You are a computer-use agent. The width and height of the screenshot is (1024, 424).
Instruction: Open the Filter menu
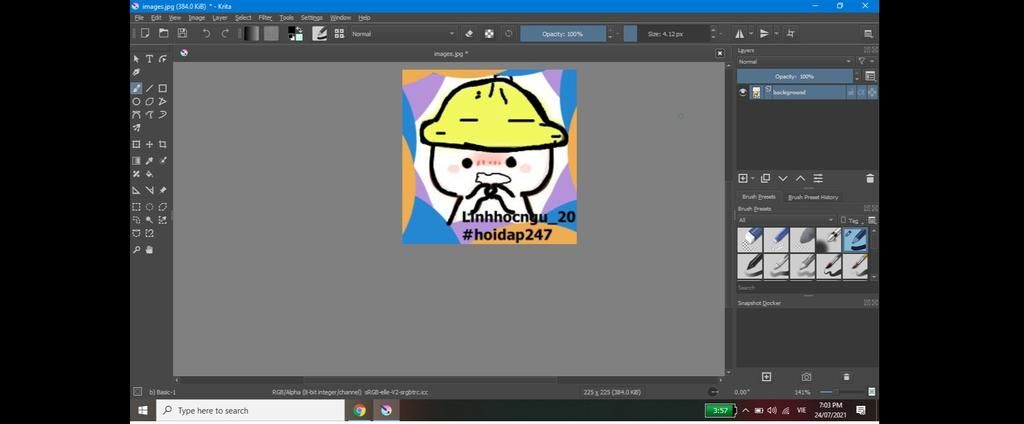pyautogui.click(x=265, y=18)
